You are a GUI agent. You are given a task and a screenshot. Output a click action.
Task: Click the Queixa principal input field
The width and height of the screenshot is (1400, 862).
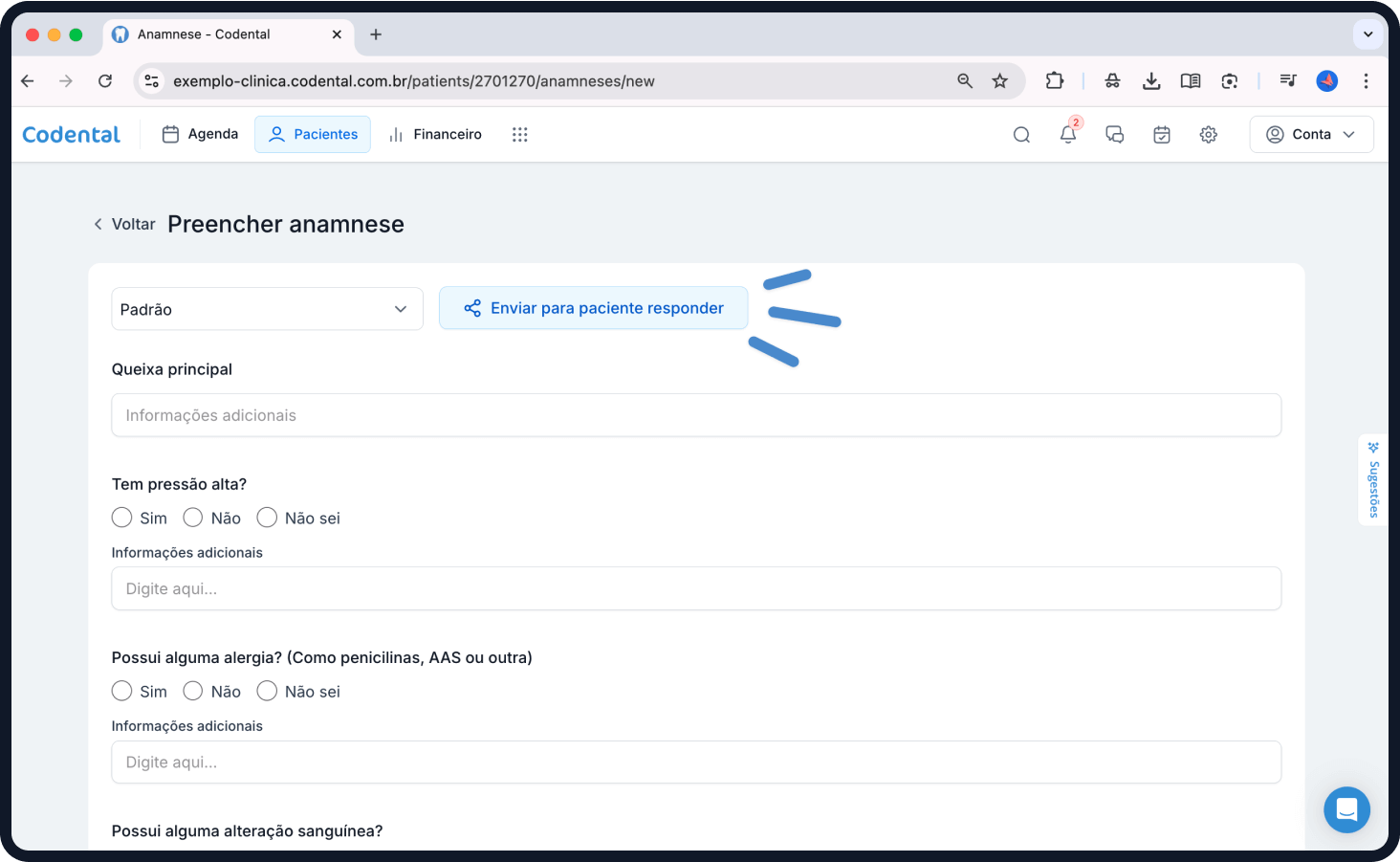(x=695, y=415)
